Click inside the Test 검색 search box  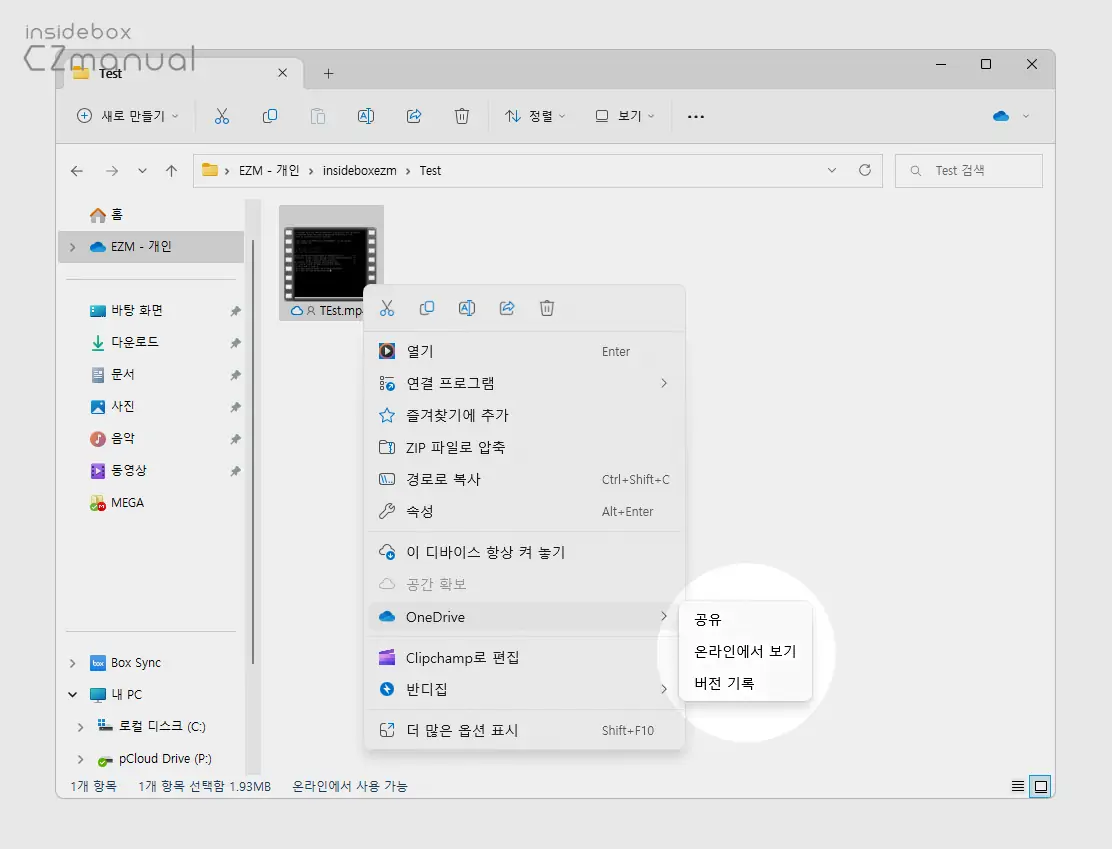click(x=968, y=170)
